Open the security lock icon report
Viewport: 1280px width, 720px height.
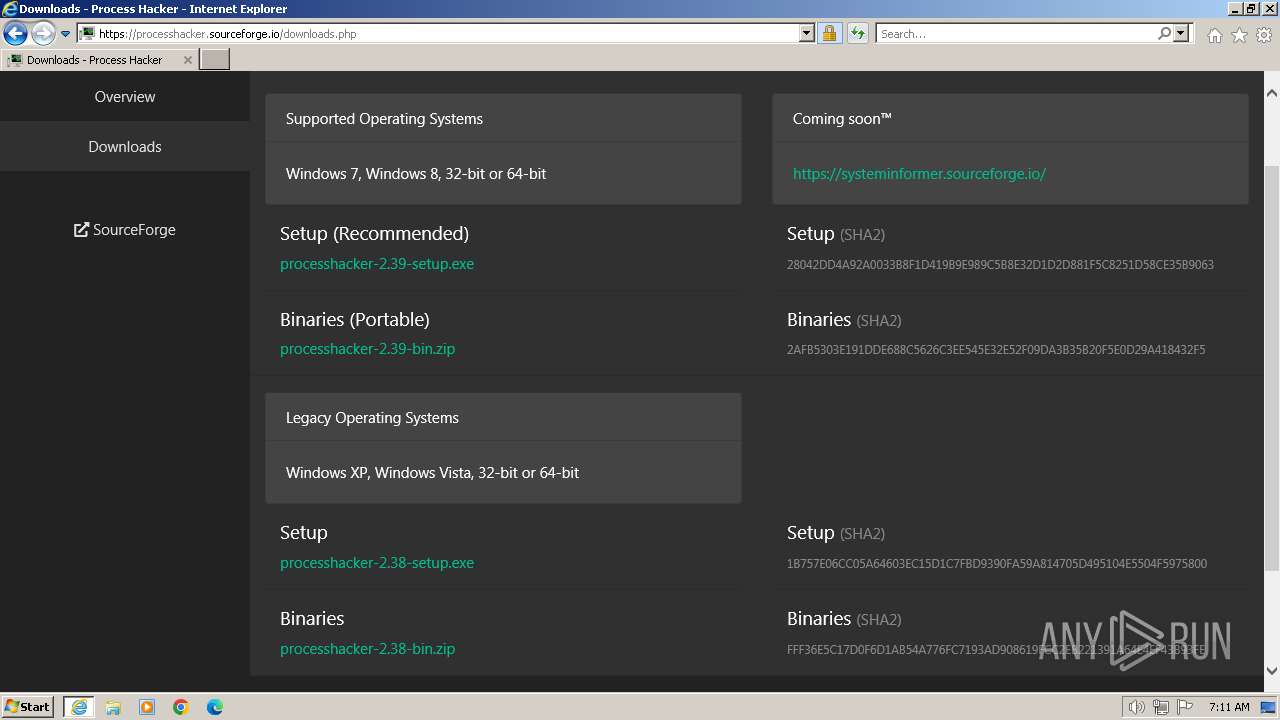829,33
